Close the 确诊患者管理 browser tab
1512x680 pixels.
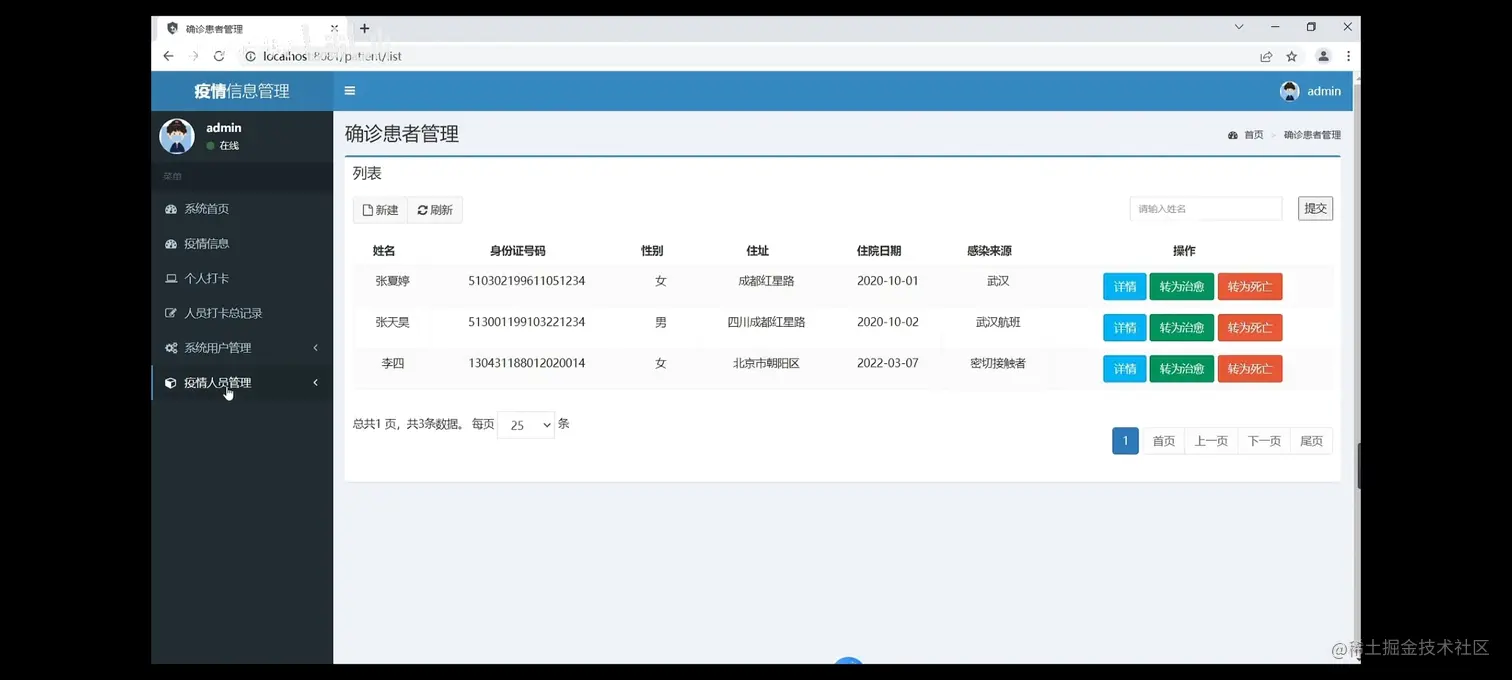coord(335,28)
